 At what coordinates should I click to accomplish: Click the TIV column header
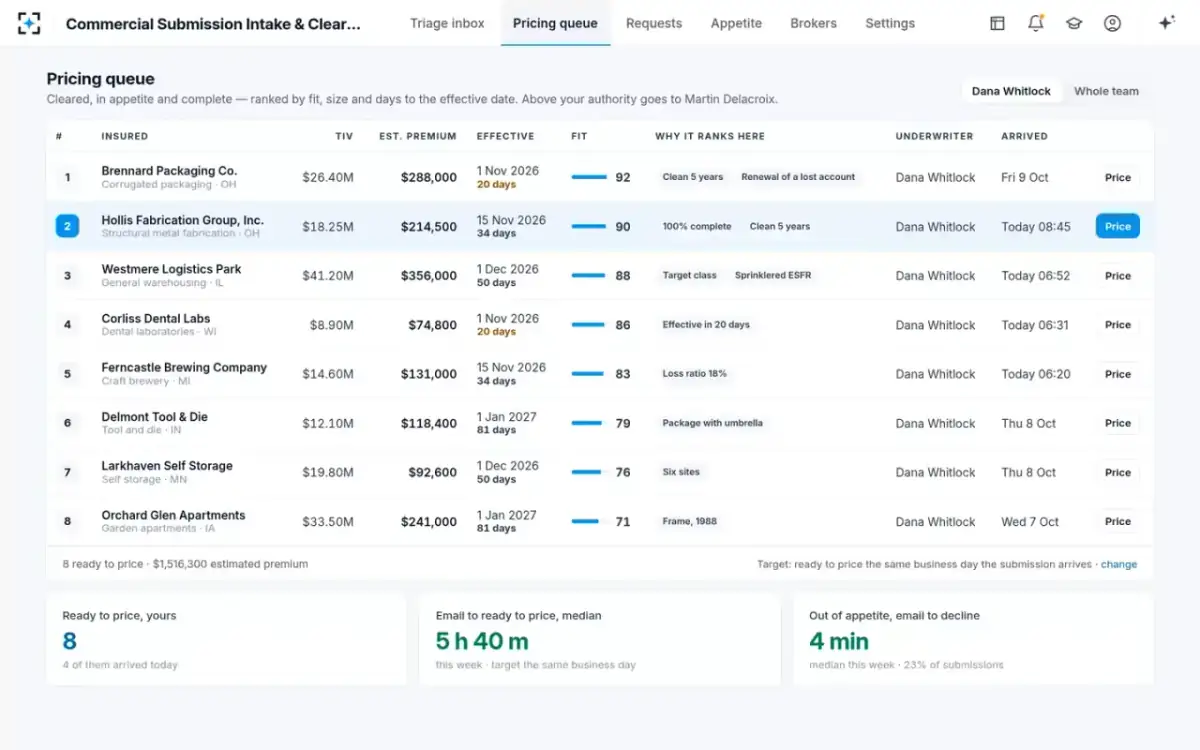(344, 136)
